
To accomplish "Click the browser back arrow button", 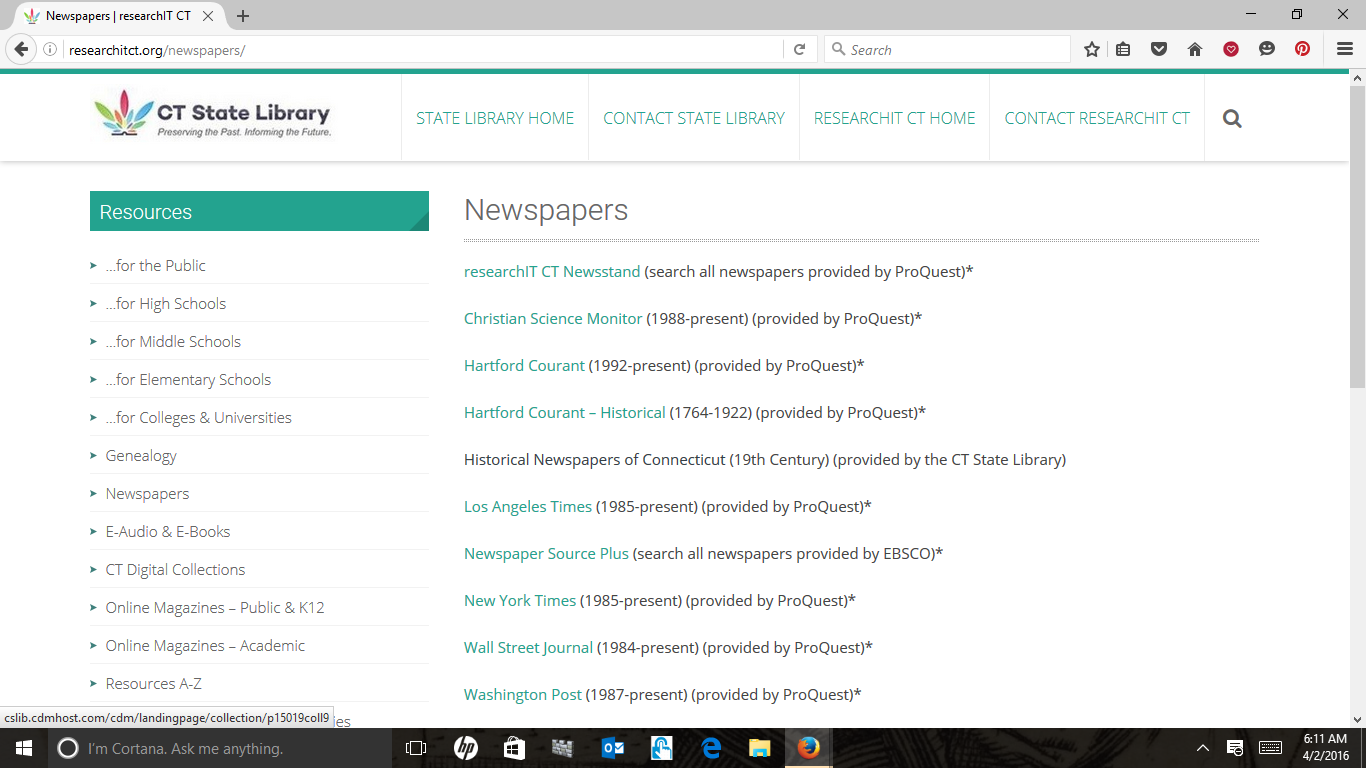I will click(x=21, y=50).
